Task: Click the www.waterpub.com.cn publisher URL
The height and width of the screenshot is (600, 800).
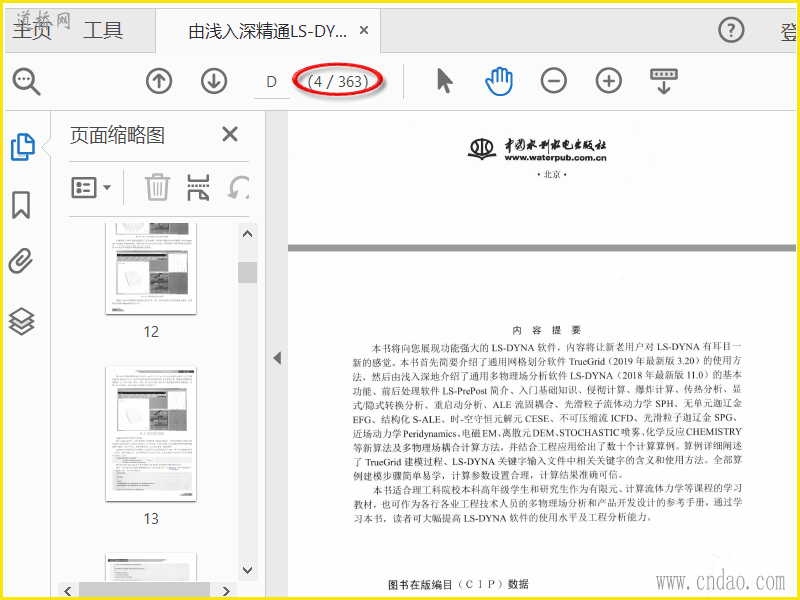Action: coord(556,158)
